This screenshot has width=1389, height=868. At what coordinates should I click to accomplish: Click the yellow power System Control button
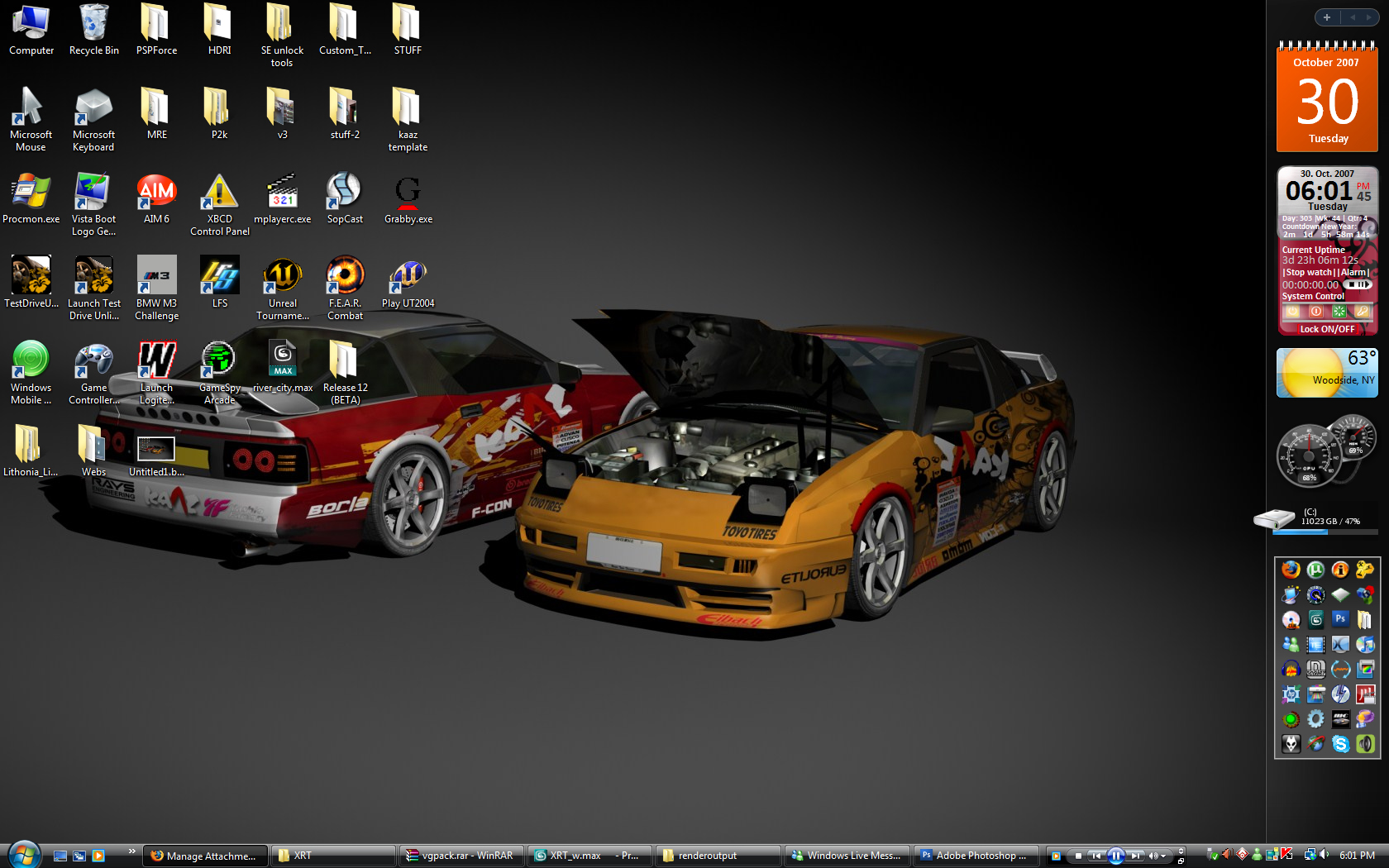pyautogui.click(x=1291, y=312)
